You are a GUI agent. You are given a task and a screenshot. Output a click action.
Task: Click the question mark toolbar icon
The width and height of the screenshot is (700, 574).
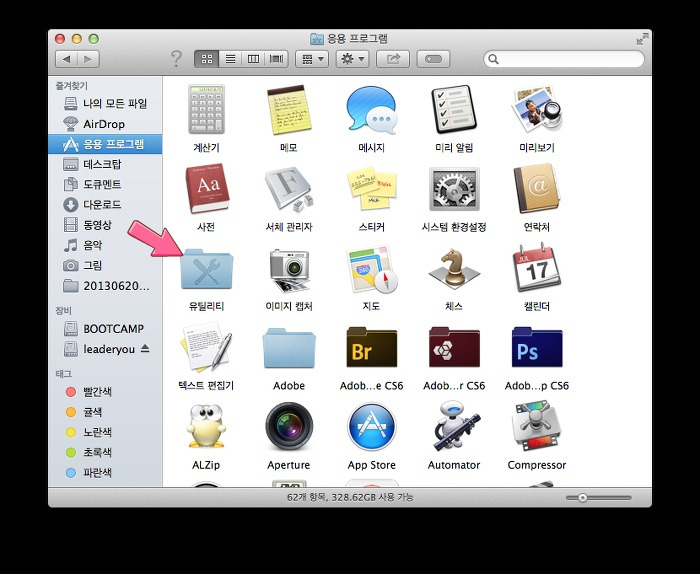(176, 59)
